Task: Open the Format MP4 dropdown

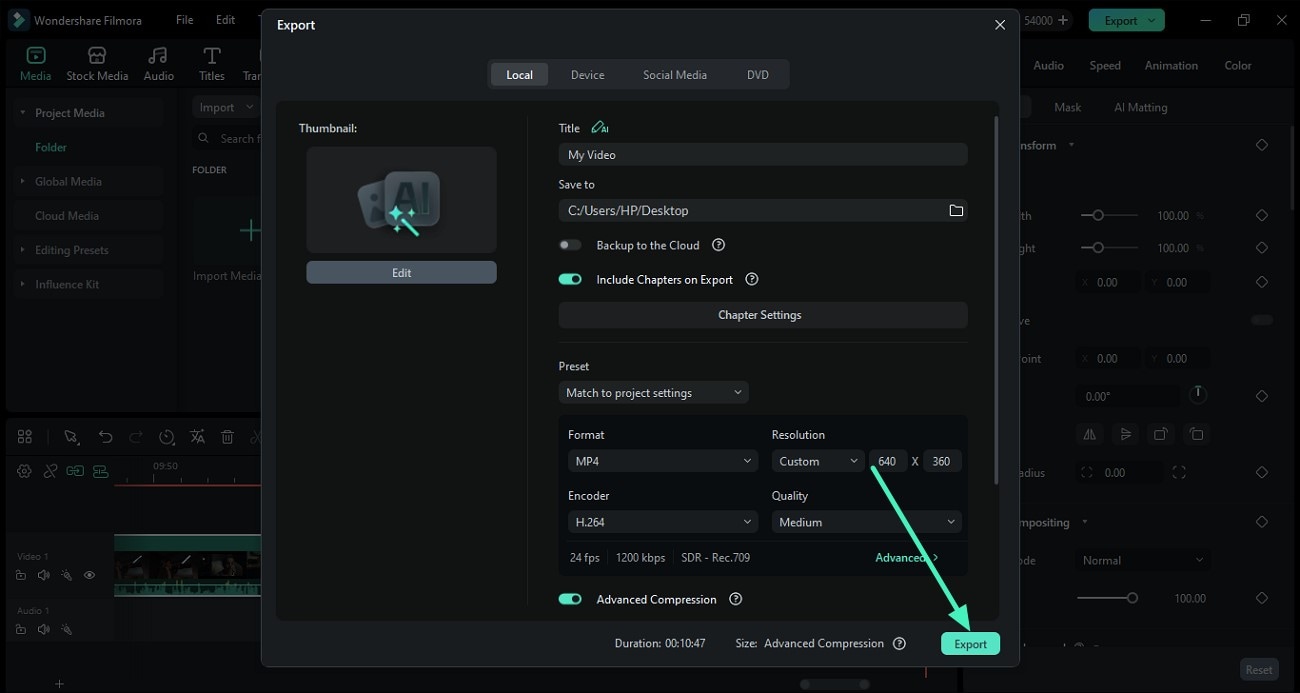Action: pyautogui.click(x=663, y=461)
